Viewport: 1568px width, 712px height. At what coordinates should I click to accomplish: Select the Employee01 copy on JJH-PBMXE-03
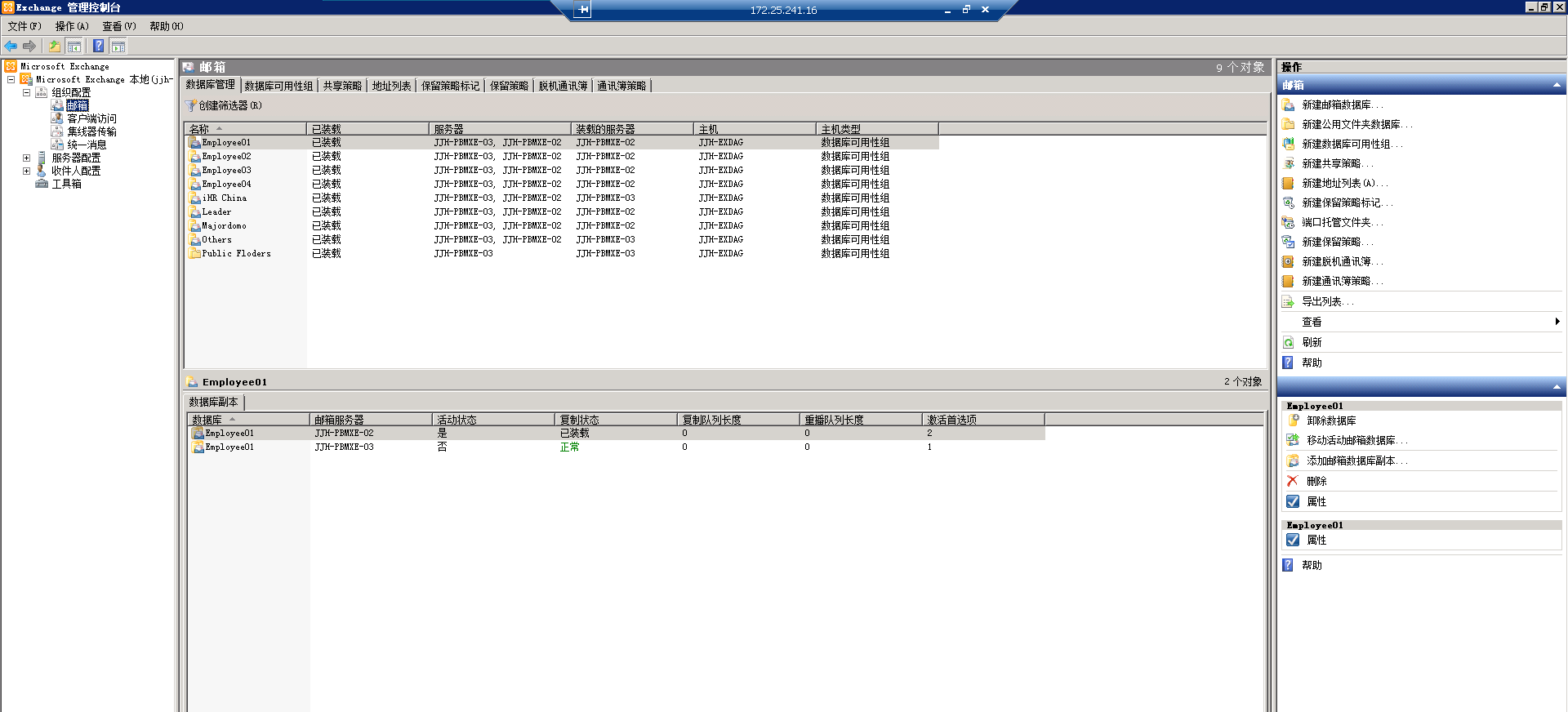(x=617, y=447)
